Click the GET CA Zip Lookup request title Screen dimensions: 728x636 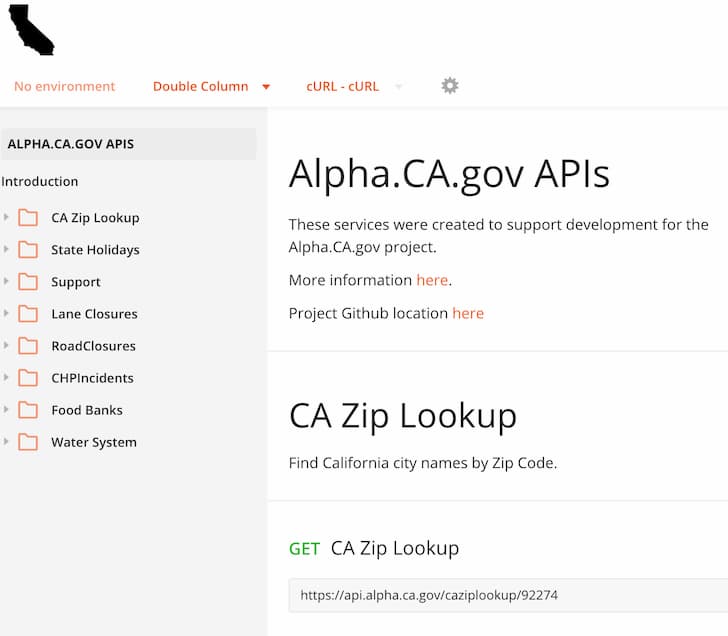coord(395,548)
